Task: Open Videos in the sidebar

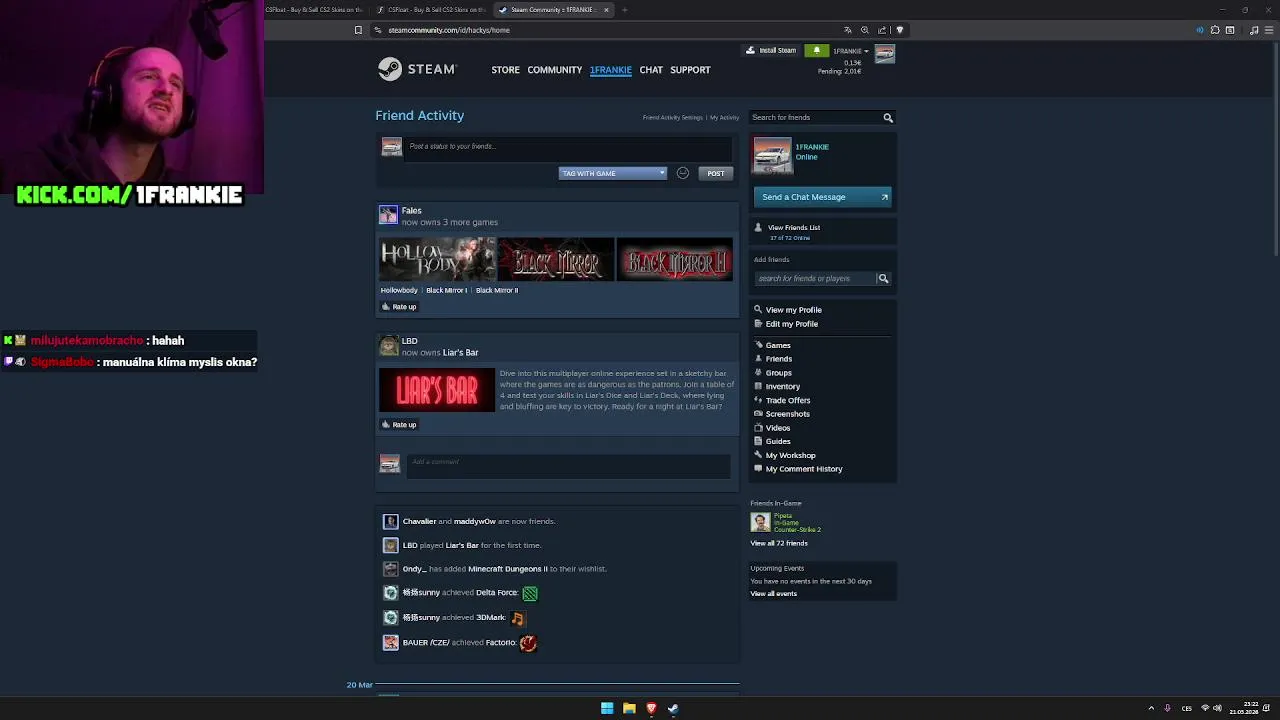Action: click(777, 428)
